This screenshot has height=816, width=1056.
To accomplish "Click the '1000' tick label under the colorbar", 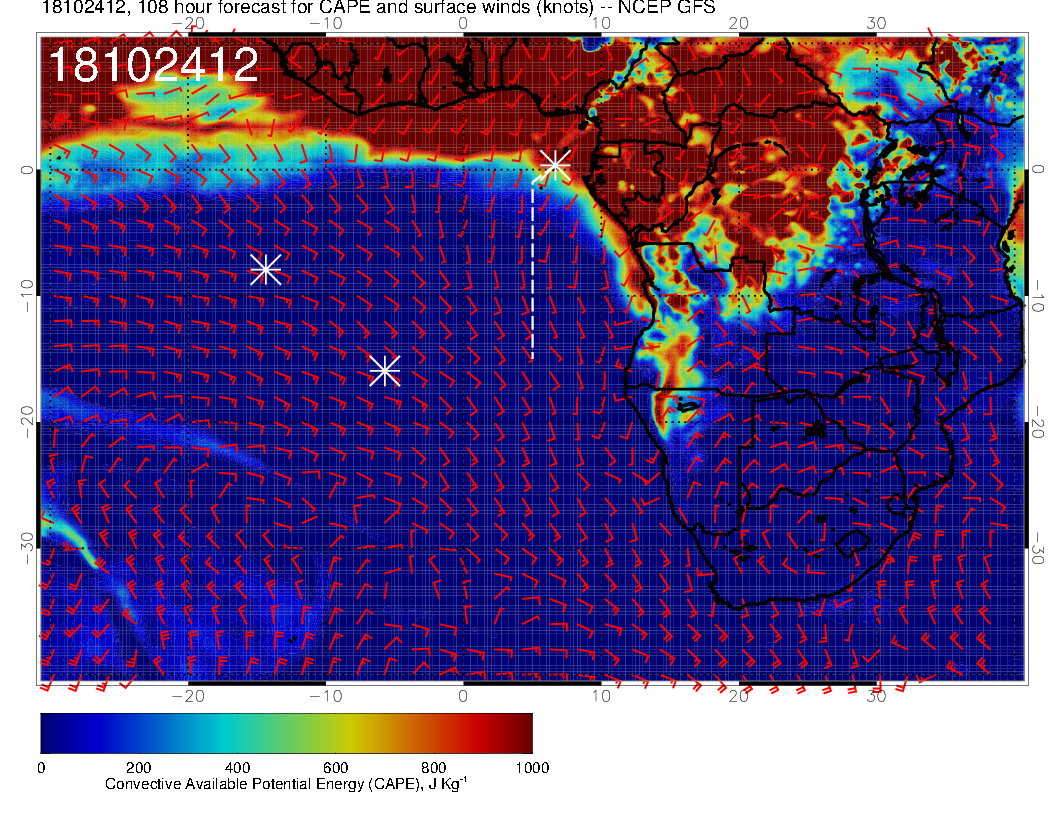I will 532,768.
